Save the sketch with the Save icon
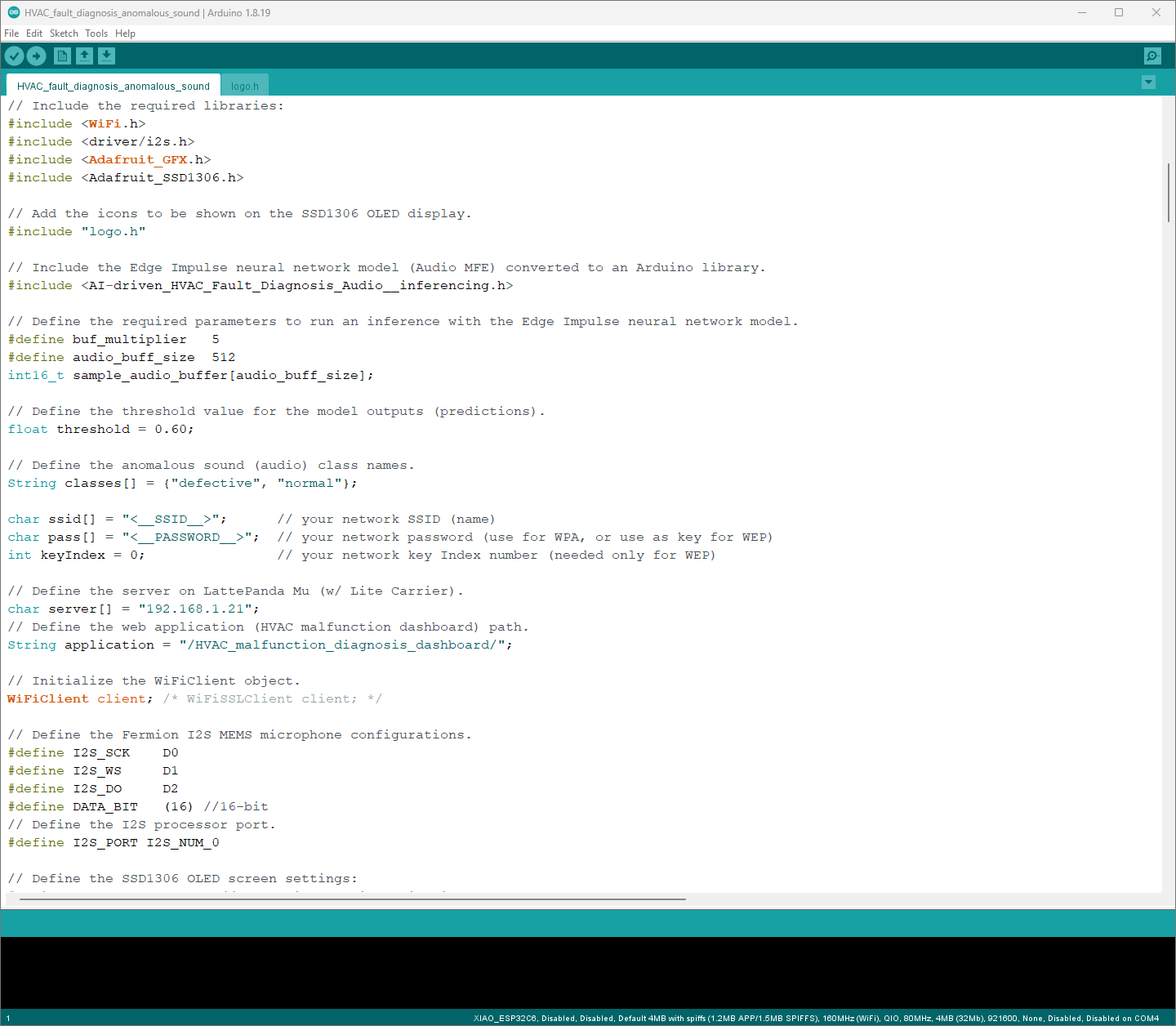 coord(107,56)
